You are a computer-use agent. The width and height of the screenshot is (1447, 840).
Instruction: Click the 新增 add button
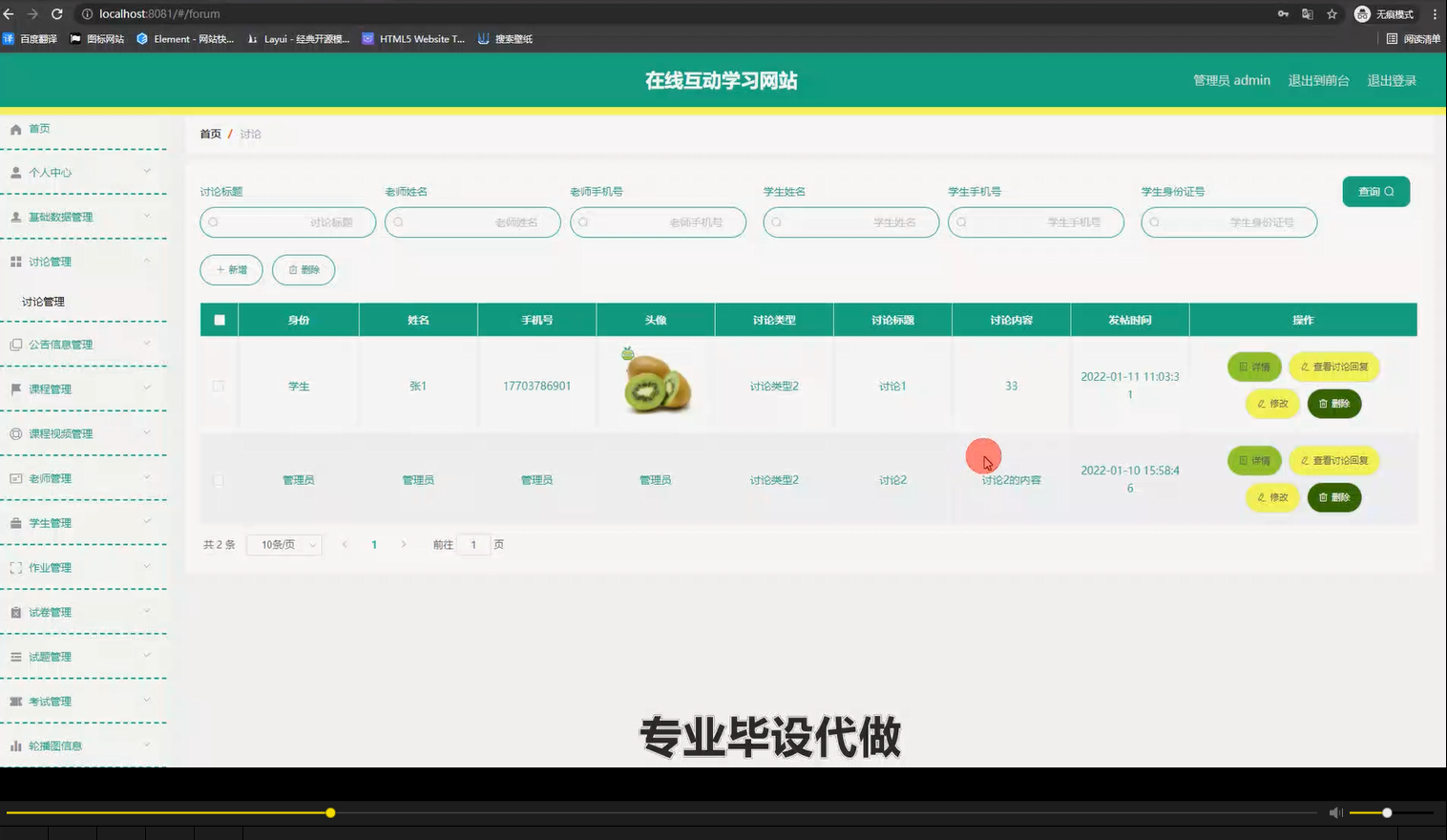tap(231, 269)
